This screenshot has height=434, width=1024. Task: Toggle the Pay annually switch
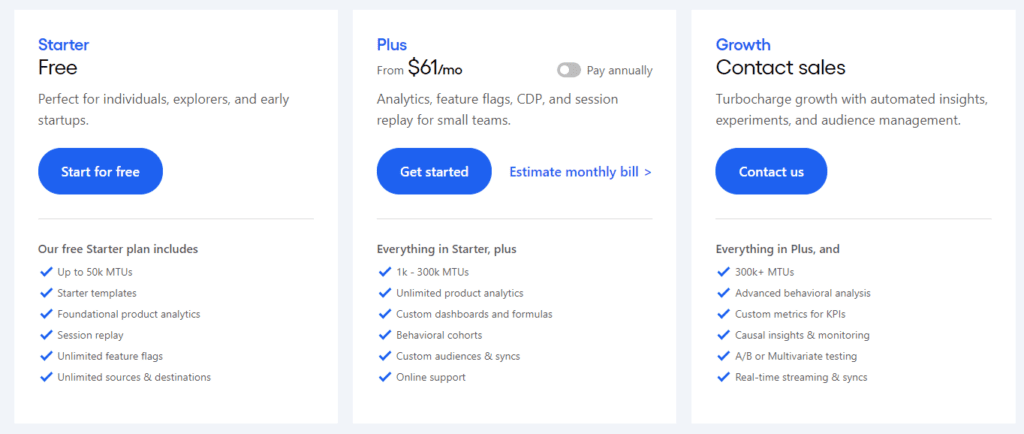coord(569,70)
